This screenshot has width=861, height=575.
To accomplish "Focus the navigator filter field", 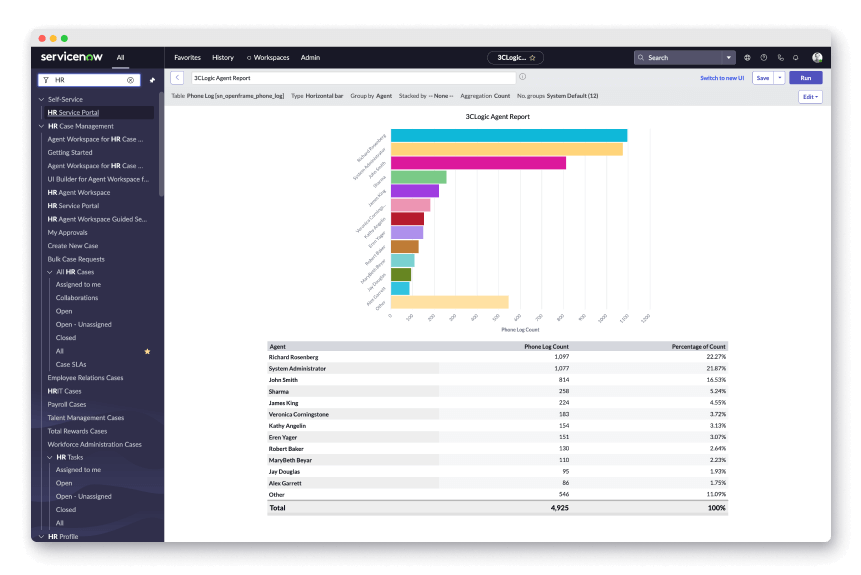I will (x=89, y=80).
